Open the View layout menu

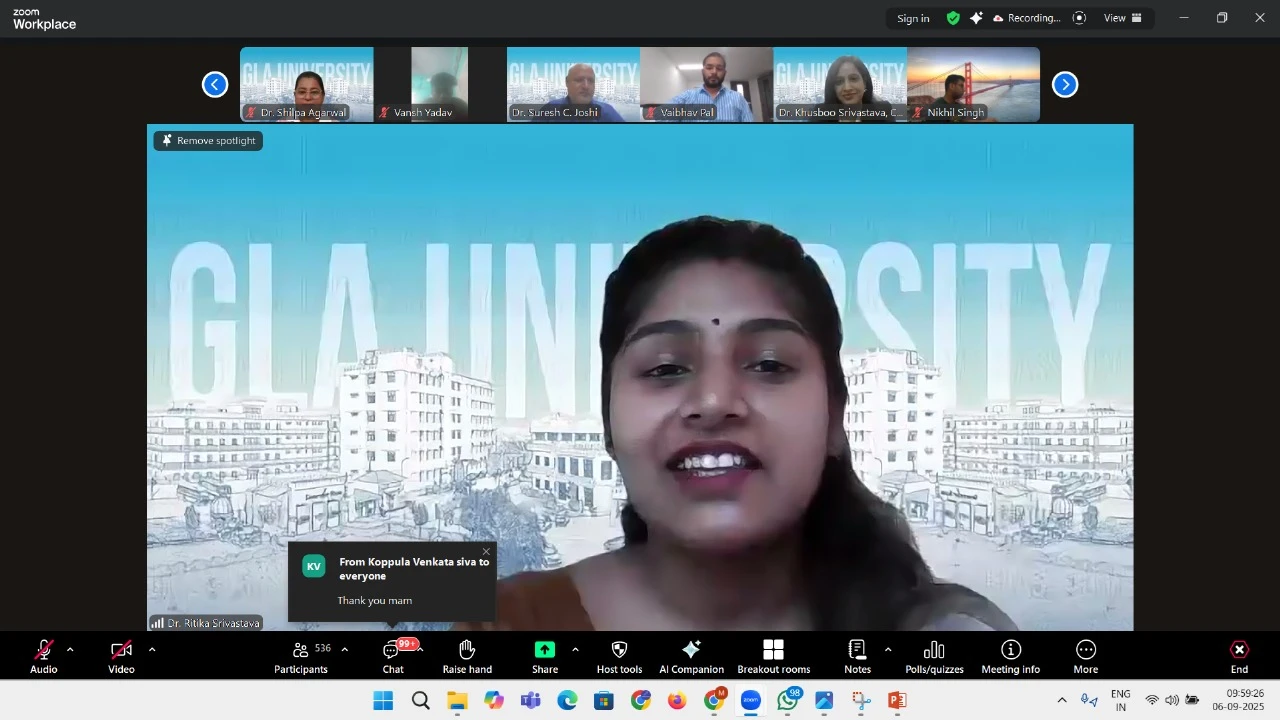point(1122,18)
